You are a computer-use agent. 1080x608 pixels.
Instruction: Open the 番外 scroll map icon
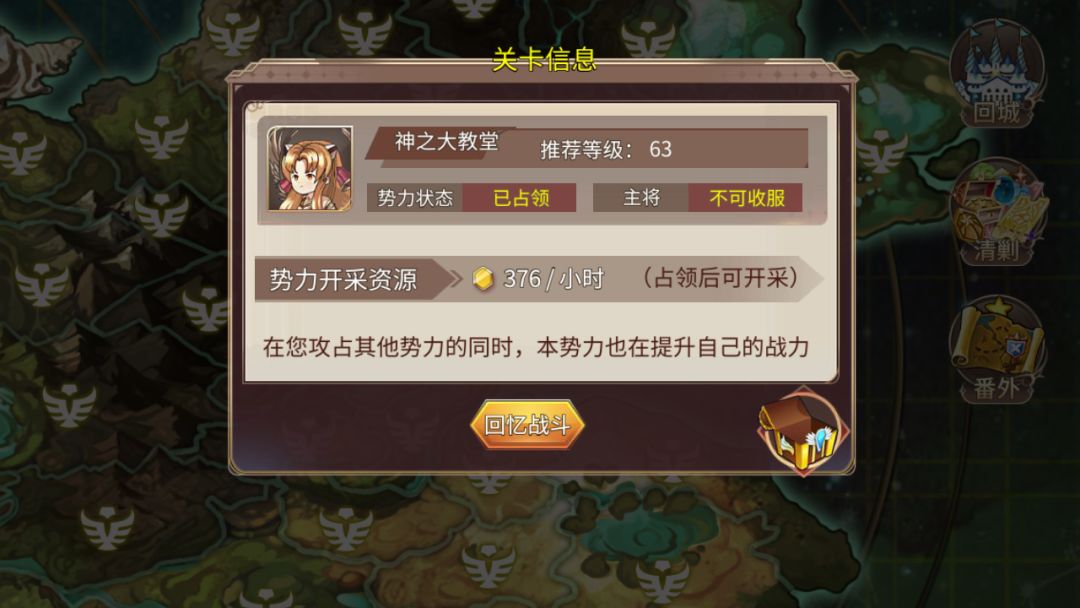click(997, 350)
